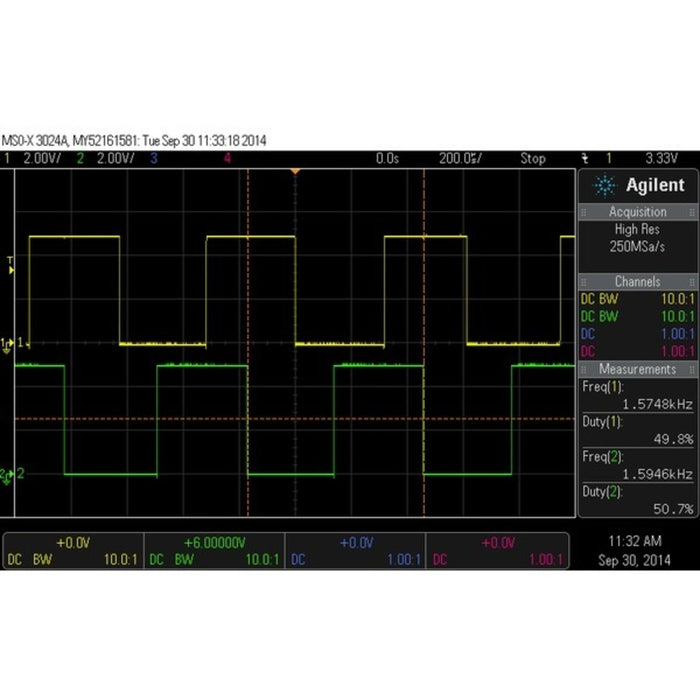The width and height of the screenshot is (700, 700).
Task: Click the 0.0s horizontal delay value
Action: point(387,158)
